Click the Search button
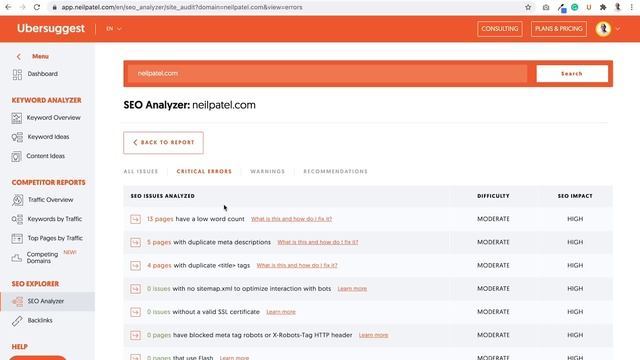 tap(572, 74)
